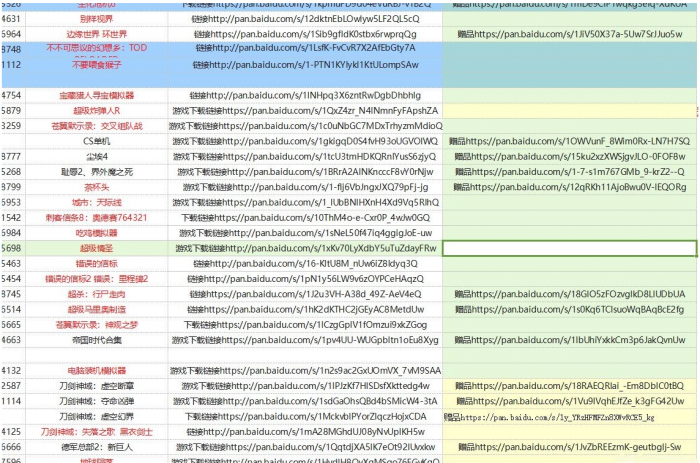
Task: Open the 刀剑神域：夺命凶弹 download link
Action: tap(304, 401)
